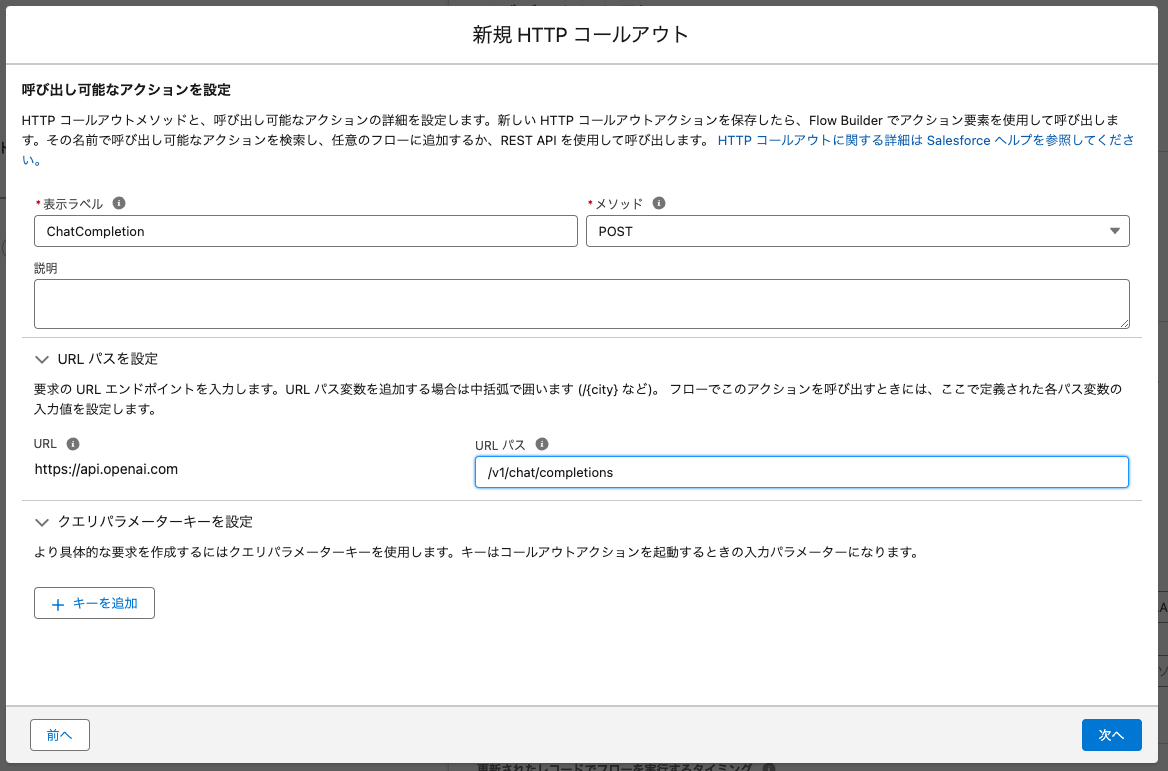The height and width of the screenshot is (771, 1168).
Task: Collapse the URL パスを設定 section
Action: 42,359
